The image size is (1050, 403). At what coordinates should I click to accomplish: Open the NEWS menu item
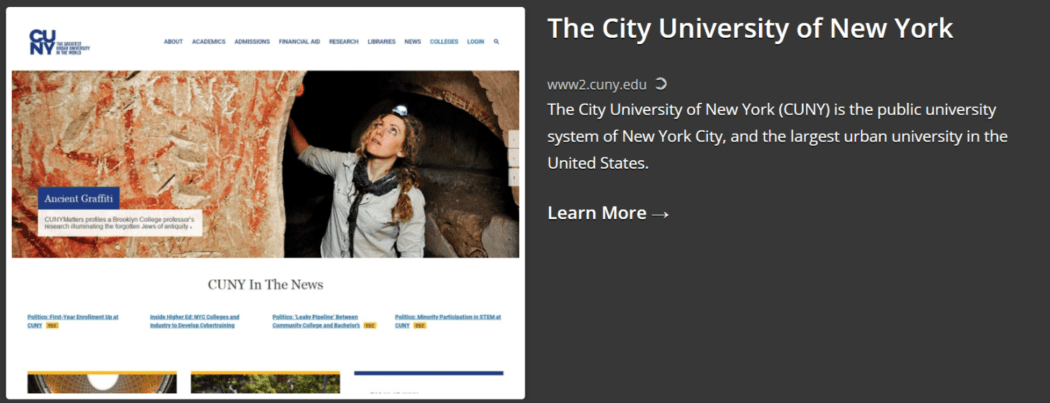pyautogui.click(x=412, y=42)
